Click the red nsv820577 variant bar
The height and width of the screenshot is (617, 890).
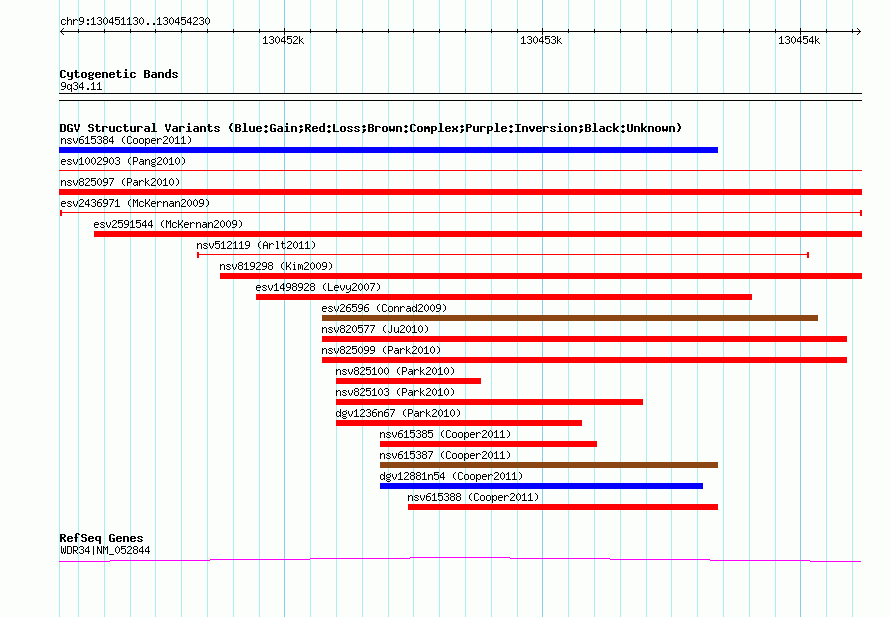point(584,339)
